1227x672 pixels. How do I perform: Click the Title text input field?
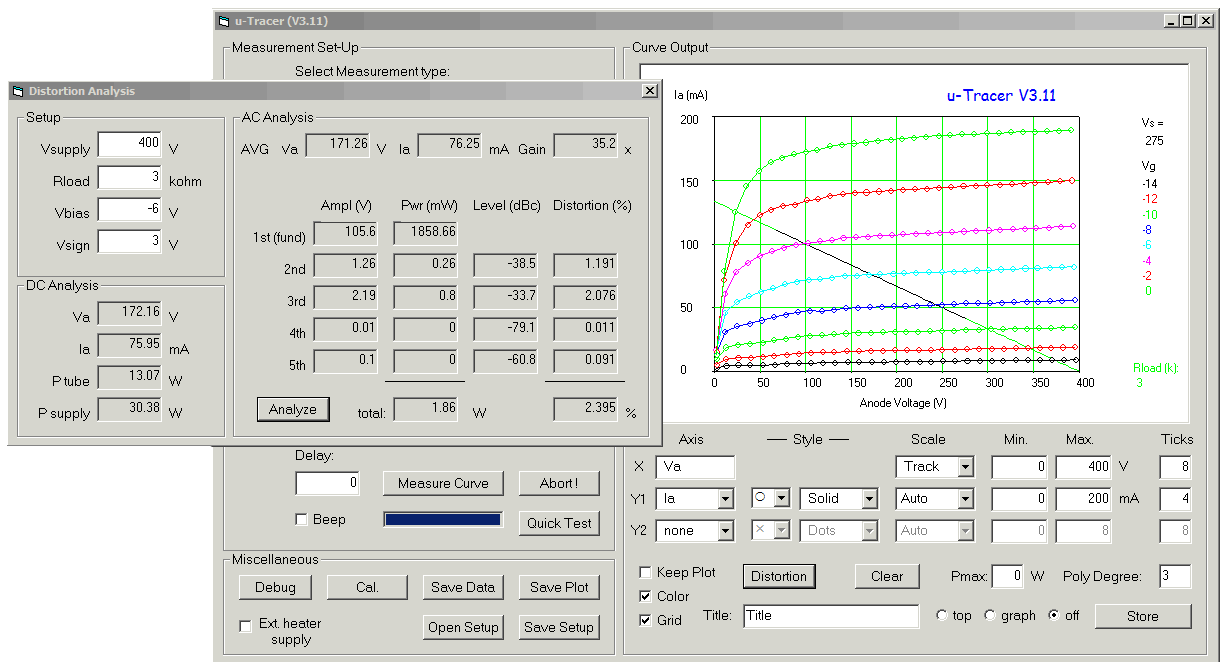click(x=830, y=616)
